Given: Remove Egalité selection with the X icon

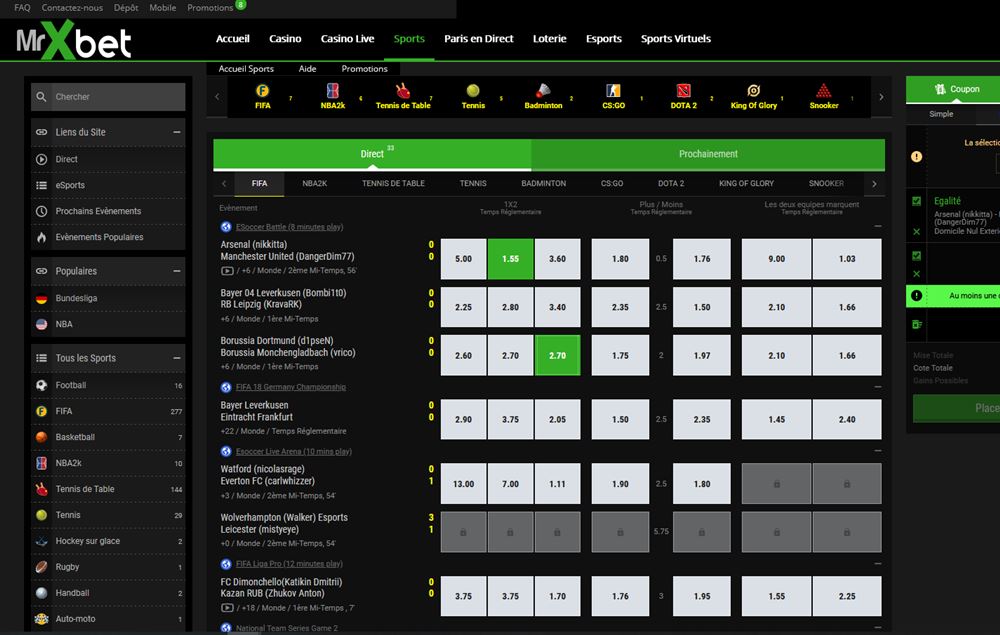Looking at the screenshot, I should (916, 232).
